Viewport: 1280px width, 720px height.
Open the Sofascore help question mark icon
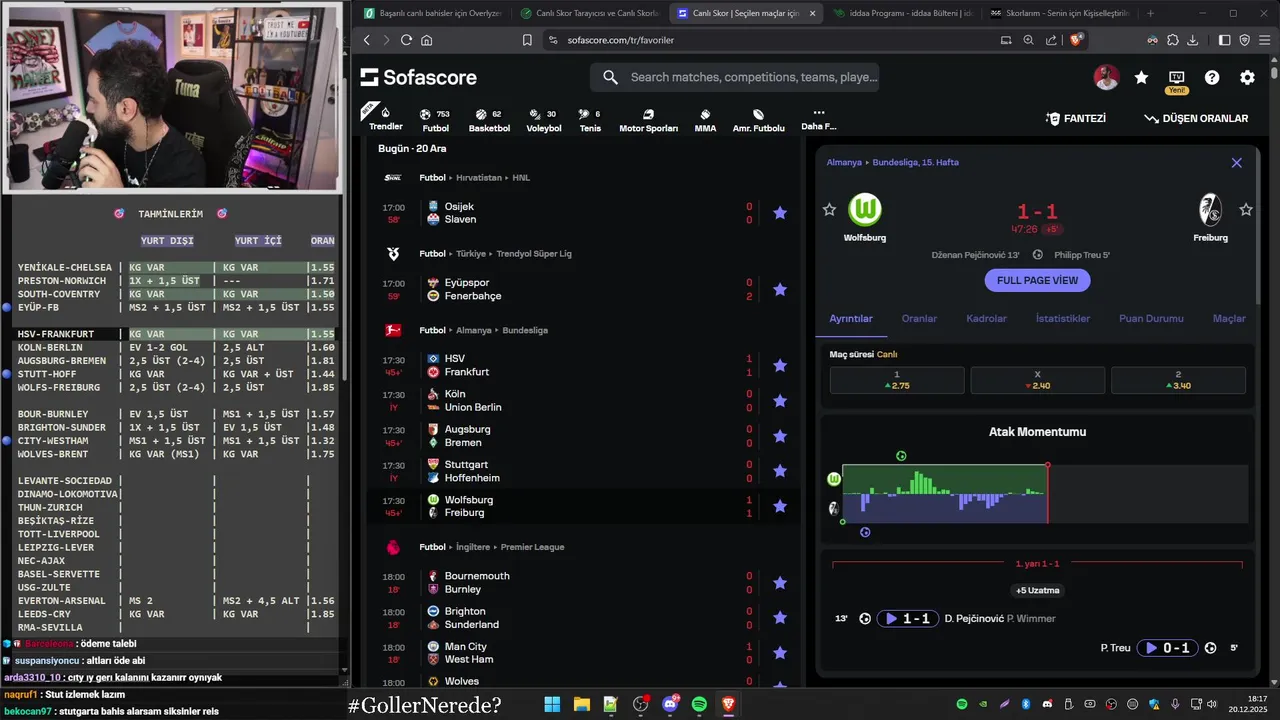pos(1212,77)
